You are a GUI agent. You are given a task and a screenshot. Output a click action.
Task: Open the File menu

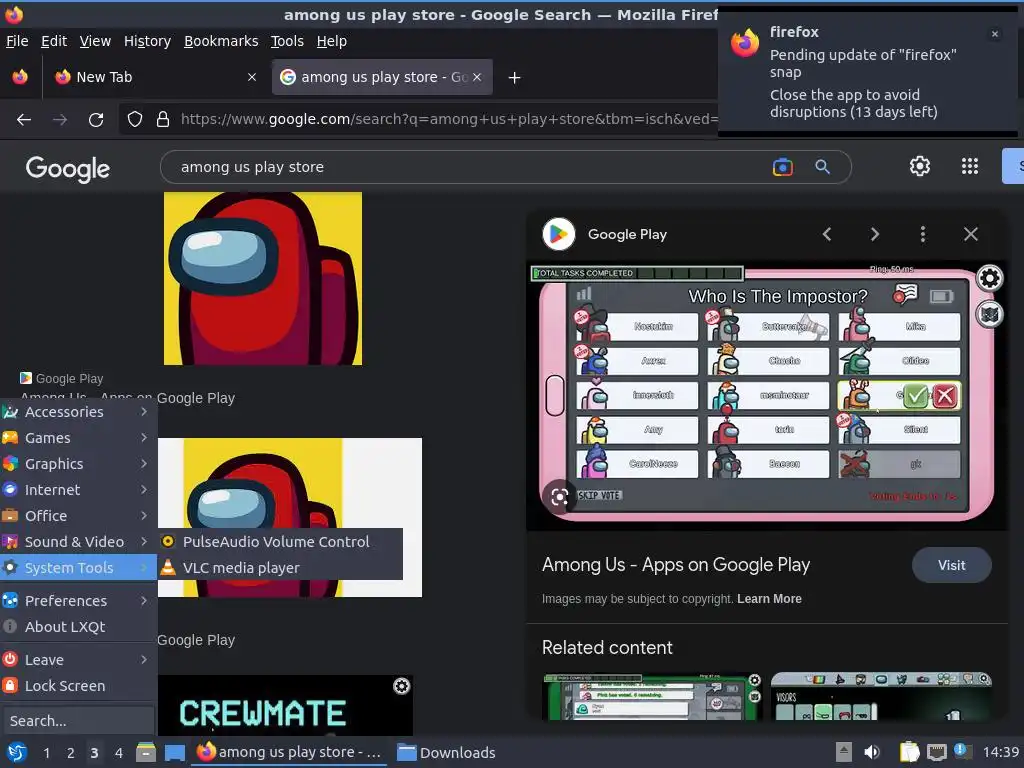tap(17, 41)
